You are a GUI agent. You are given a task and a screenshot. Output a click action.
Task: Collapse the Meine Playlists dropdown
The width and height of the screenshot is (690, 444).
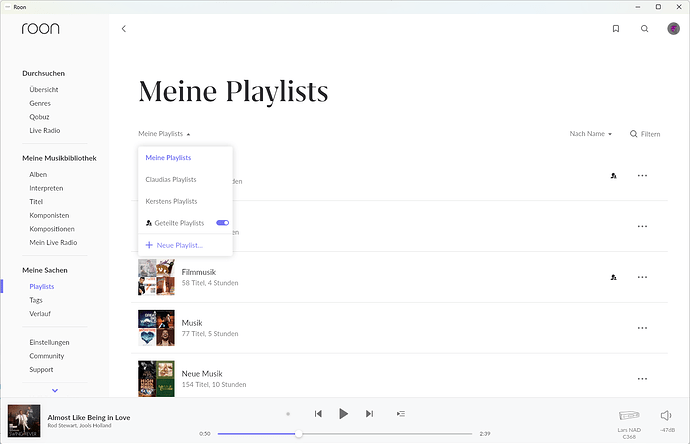pos(164,134)
